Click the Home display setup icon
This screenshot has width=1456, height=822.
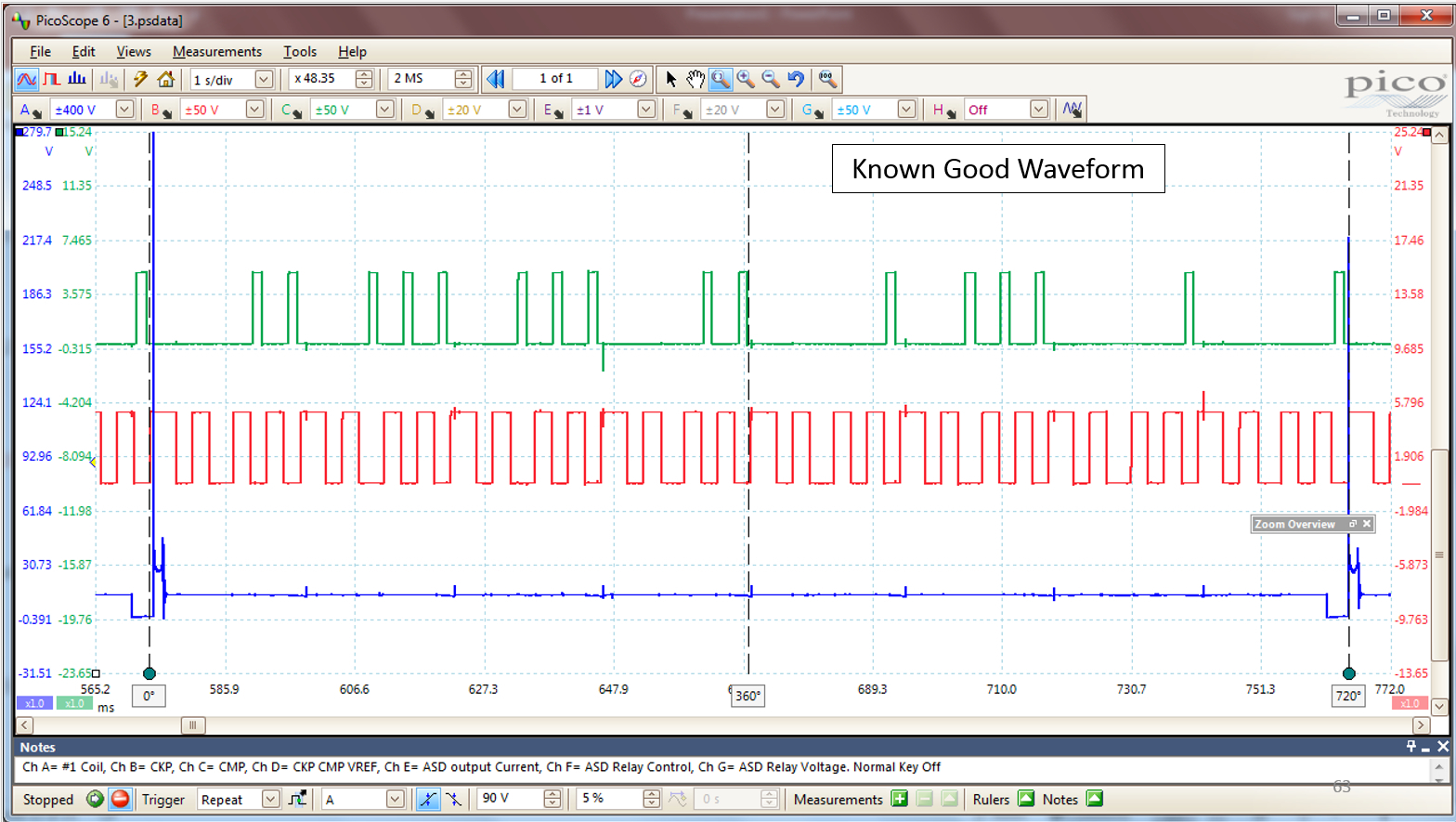[x=166, y=79]
